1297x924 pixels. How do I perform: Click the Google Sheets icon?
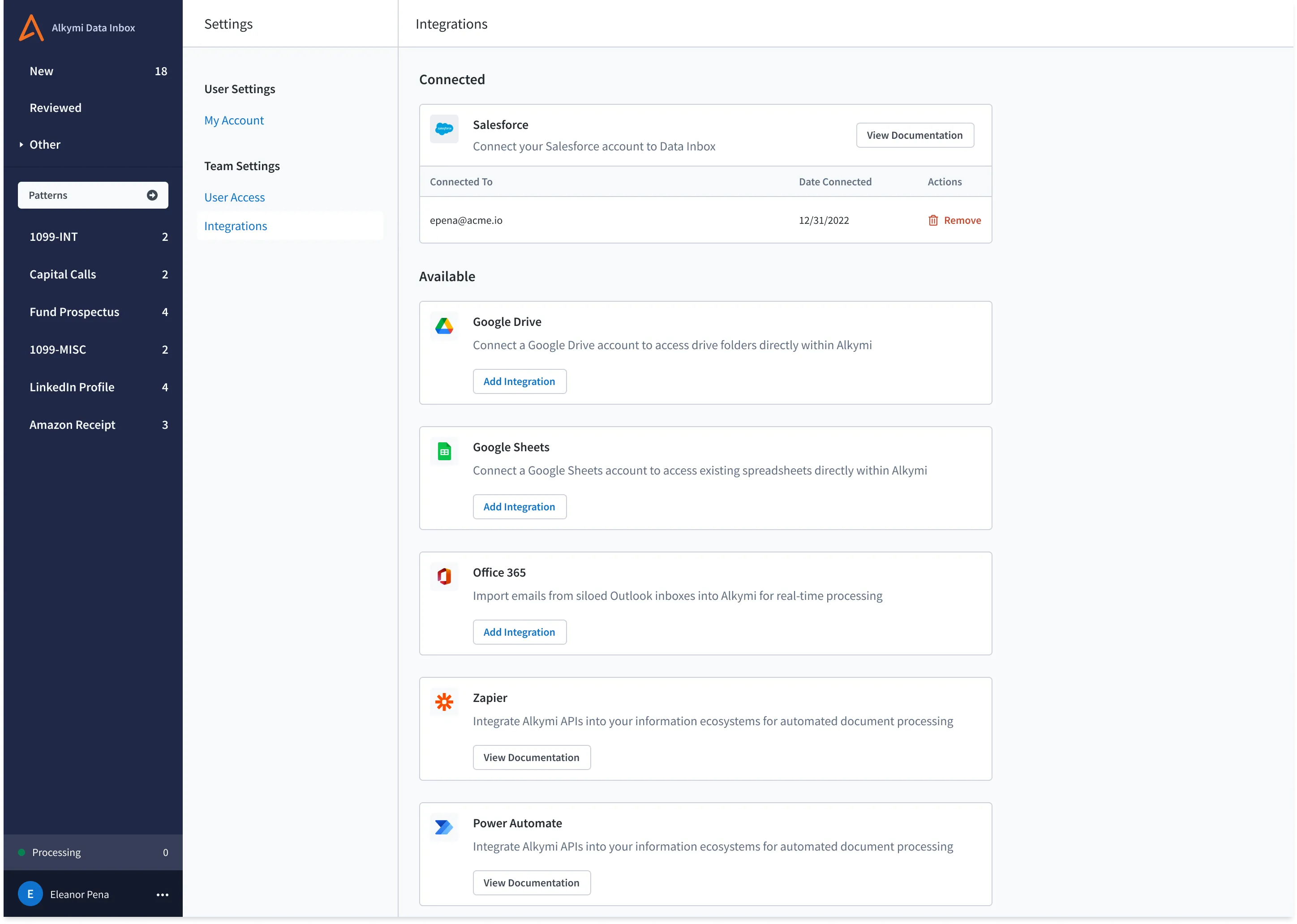[x=444, y=452]
